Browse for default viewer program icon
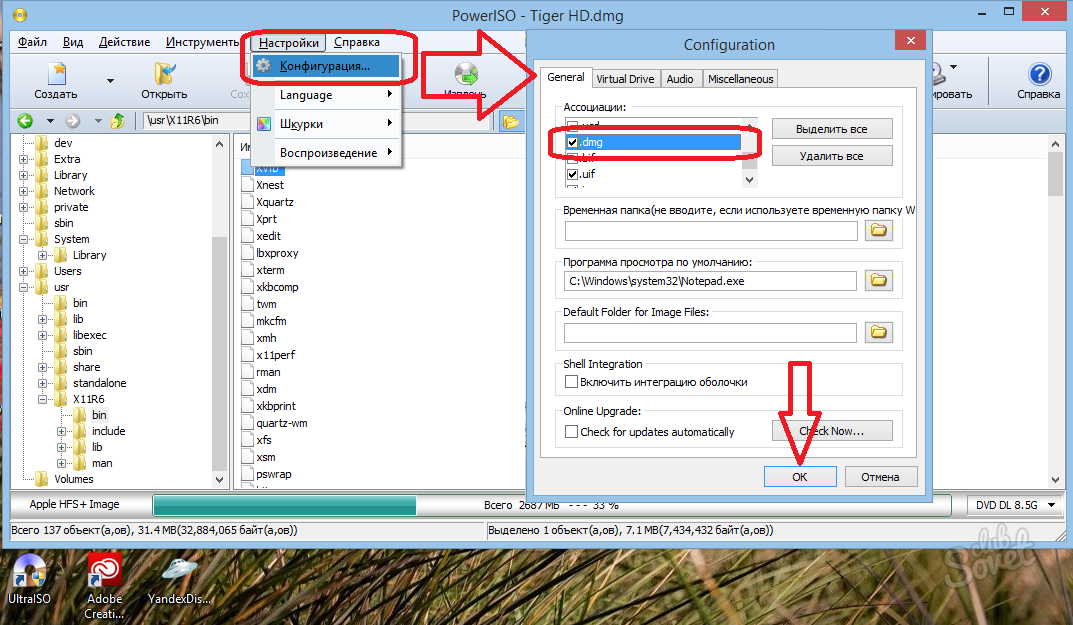 pyautogui.click(x=879, y=280)
